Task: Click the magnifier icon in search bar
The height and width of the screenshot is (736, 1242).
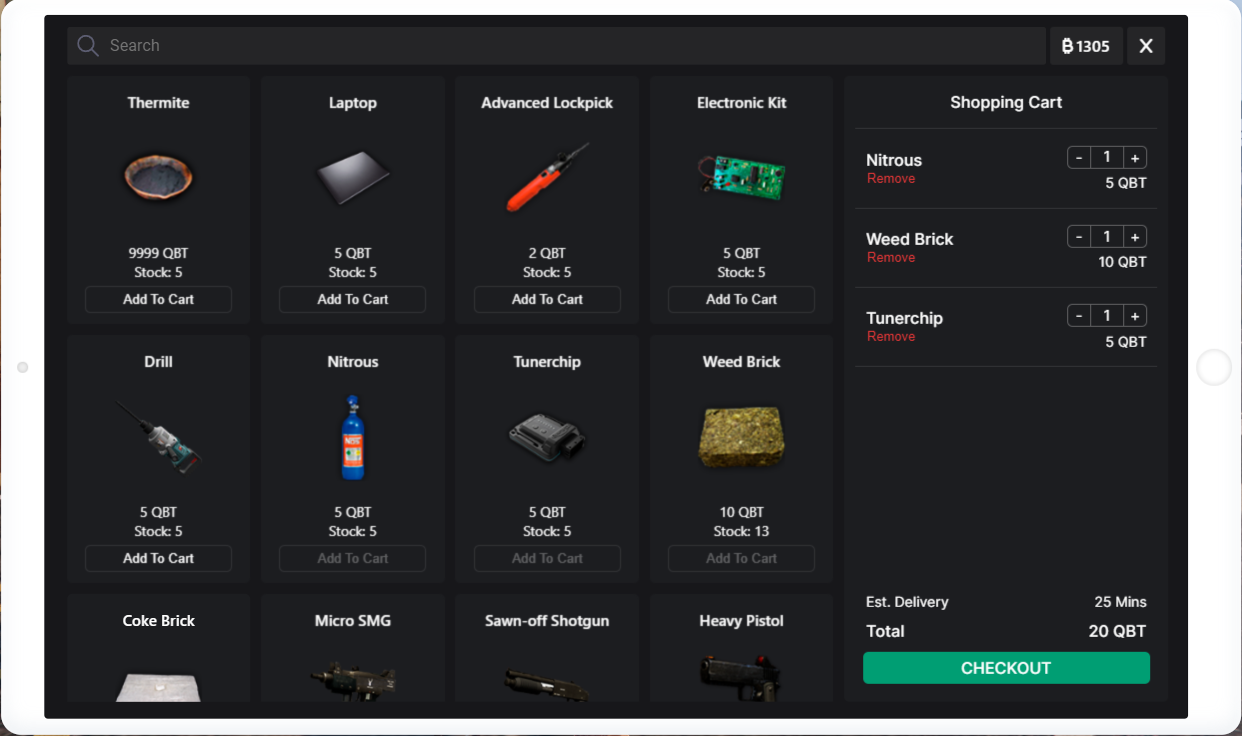Action: click(88, 46)
